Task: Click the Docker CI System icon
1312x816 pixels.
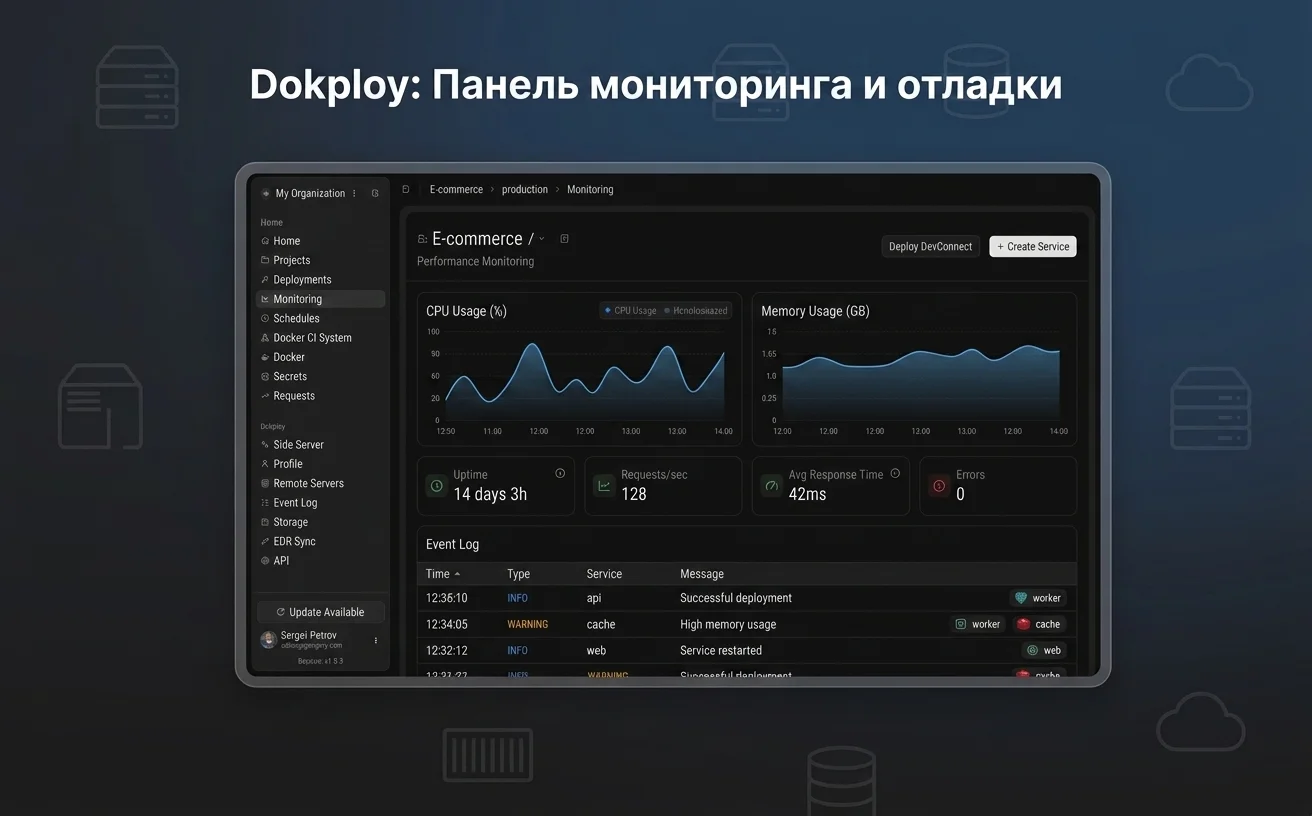Action: pos(265,338)
